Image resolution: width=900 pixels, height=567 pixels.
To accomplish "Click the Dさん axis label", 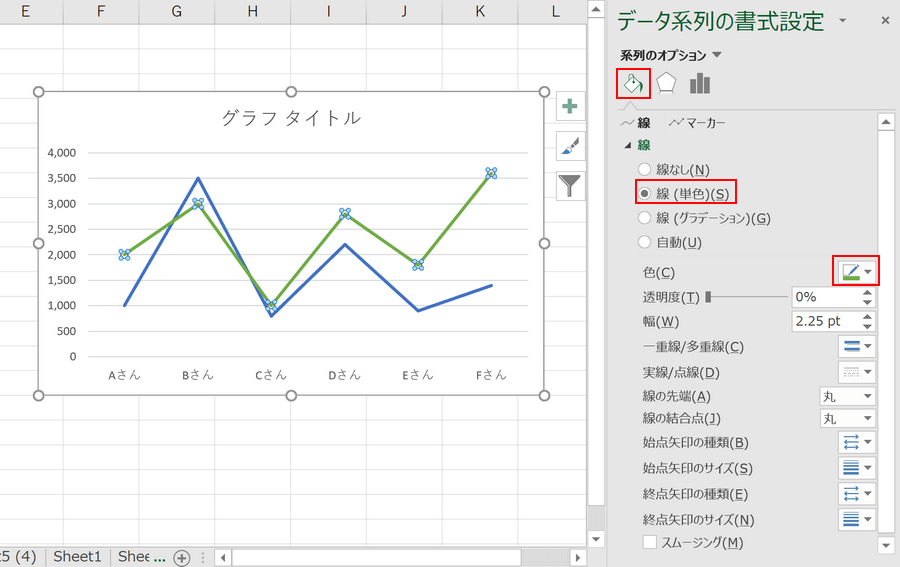I will [x=344, y=375].
